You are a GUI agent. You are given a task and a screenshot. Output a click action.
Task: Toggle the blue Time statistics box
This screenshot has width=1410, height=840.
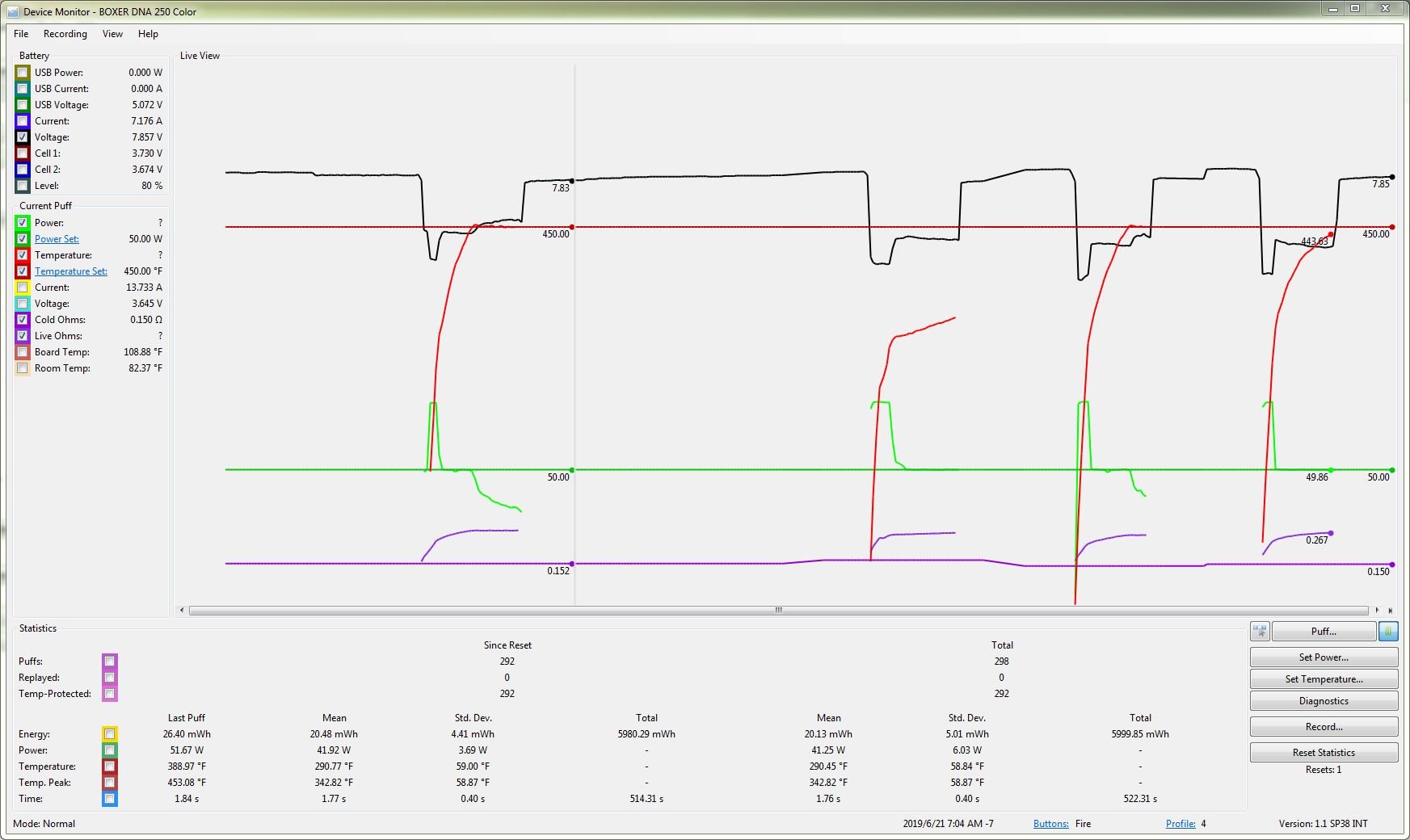110,799
